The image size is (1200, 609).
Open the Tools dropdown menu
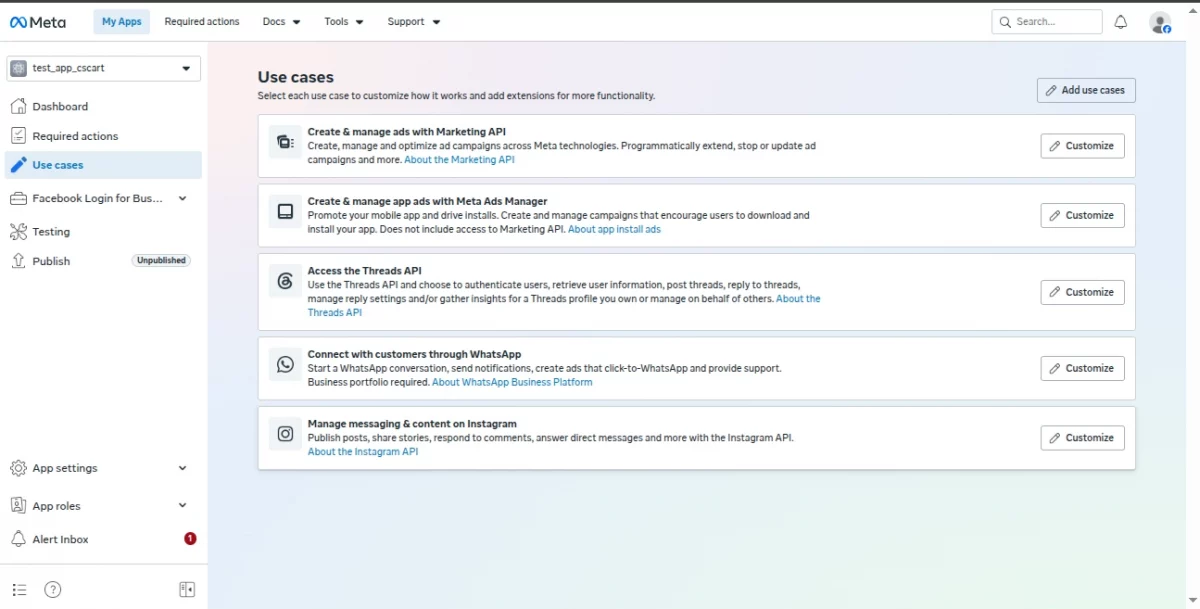point(344,21)
